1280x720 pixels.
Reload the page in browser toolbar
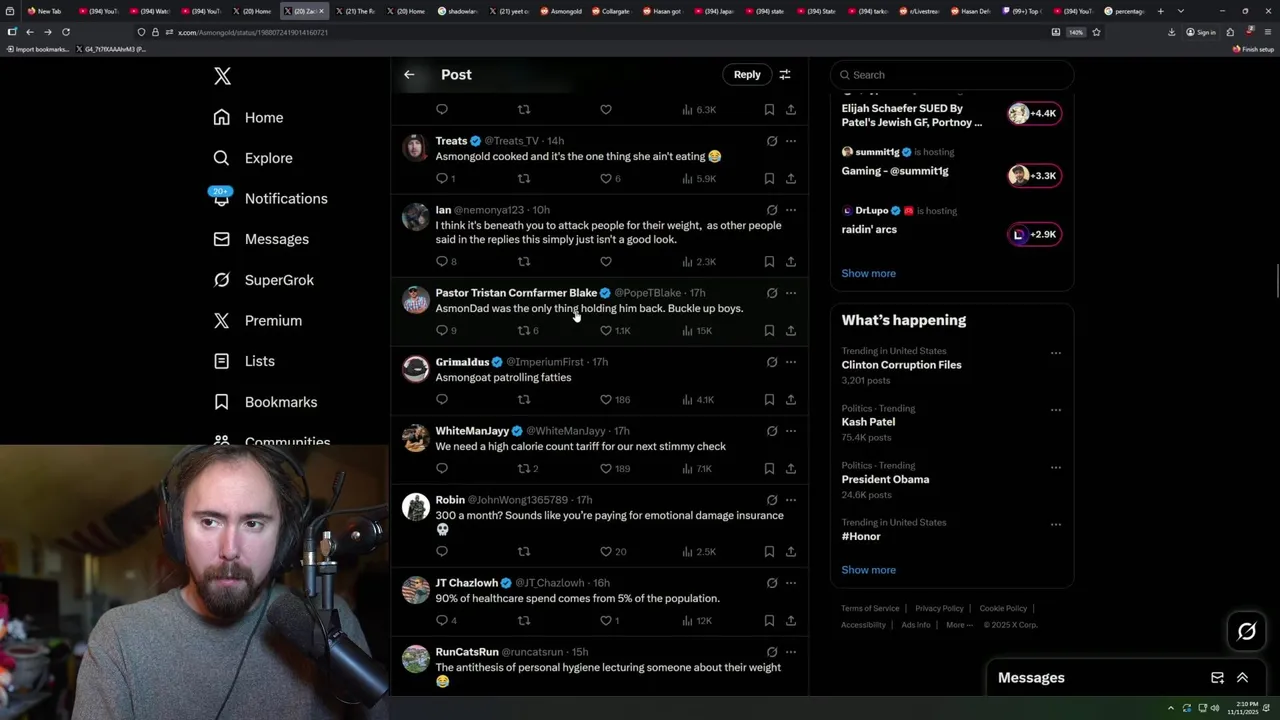click(66, 32)
